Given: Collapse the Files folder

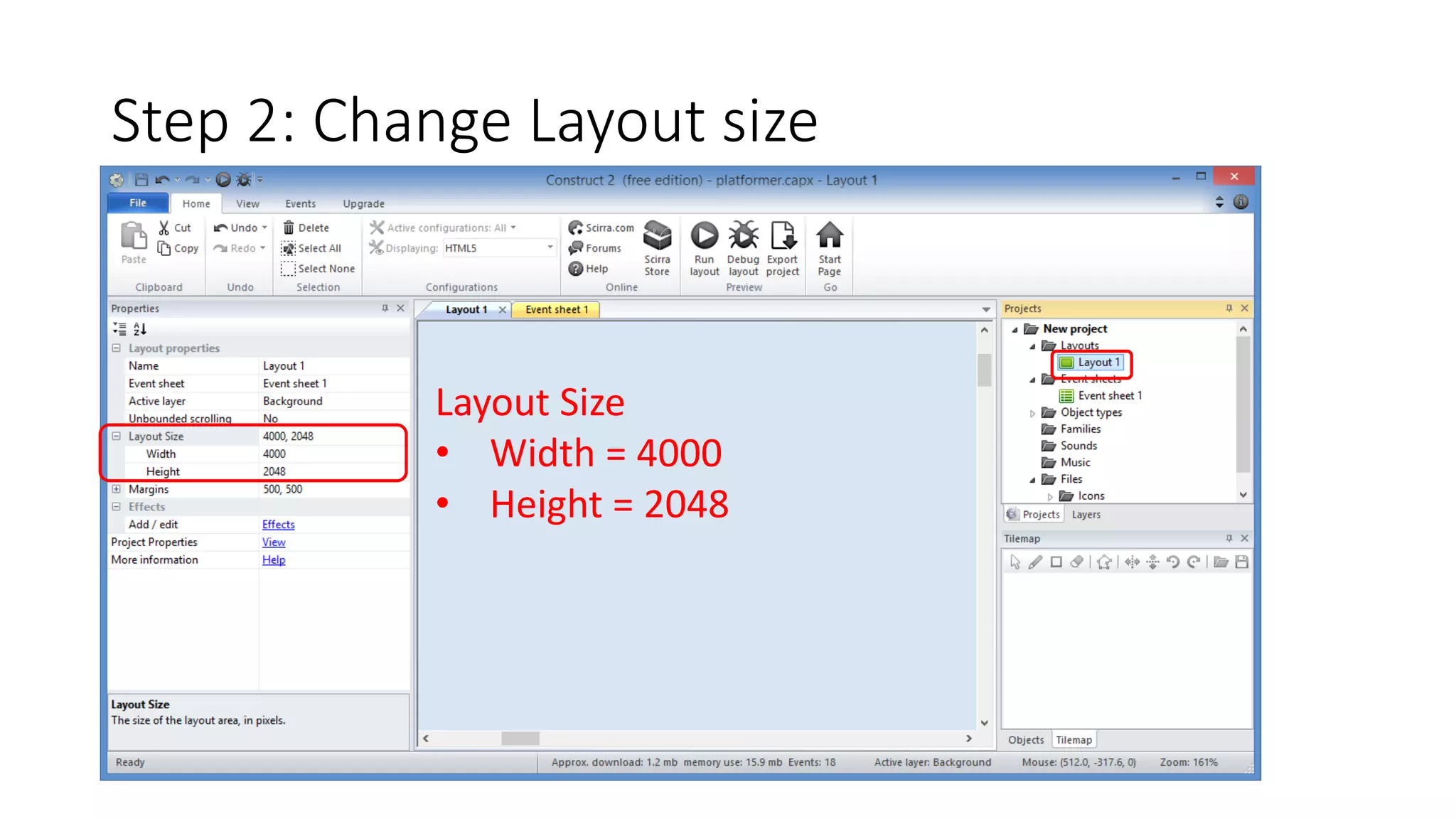Looking at the screenshot, I should click(x=1032, y=480).
